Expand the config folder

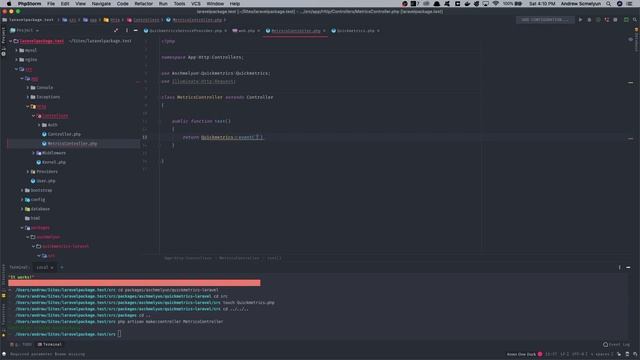point(22,200)
